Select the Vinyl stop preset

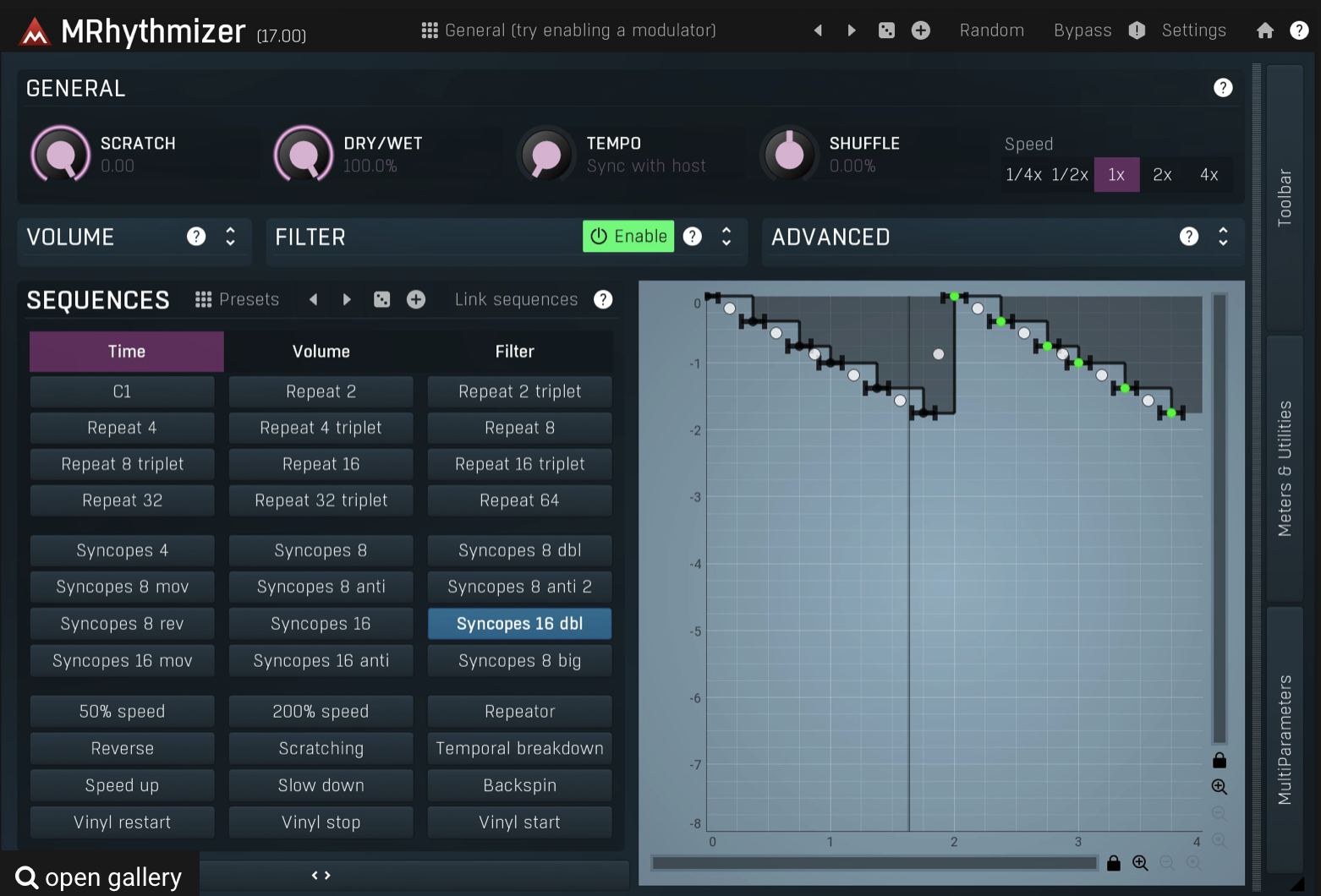coord(321,822)
